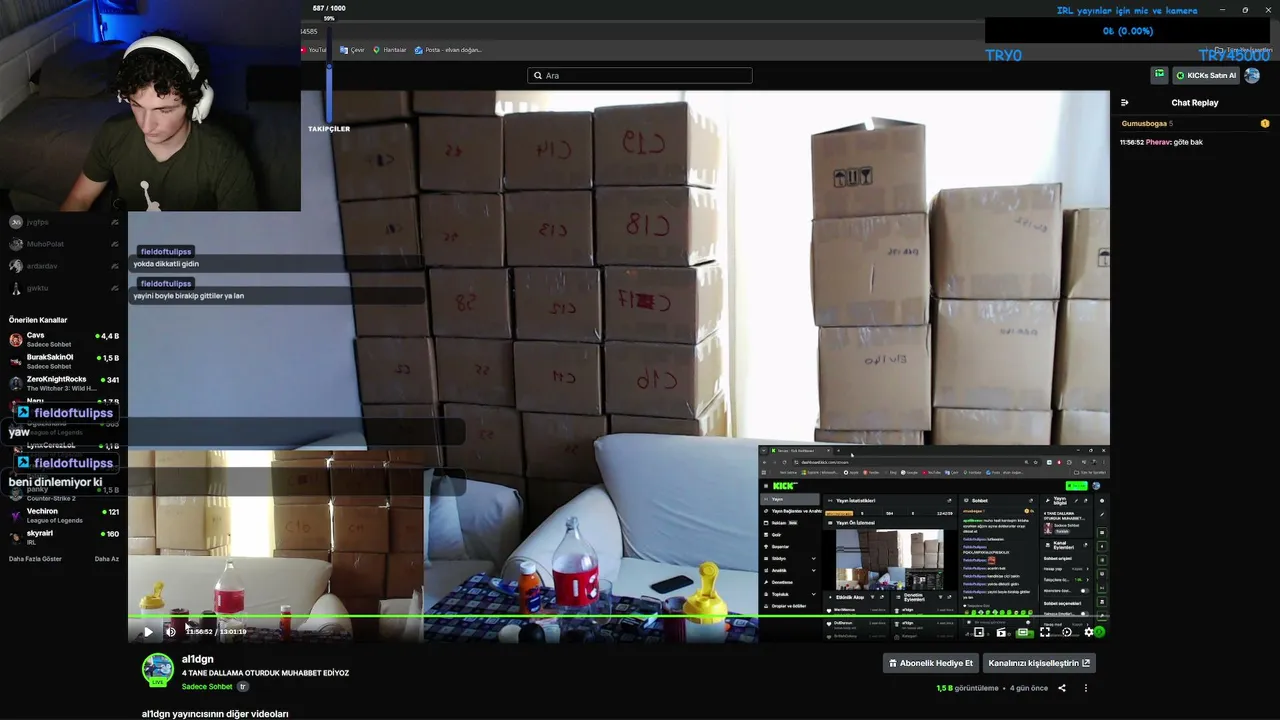
Task: Open the Sadece Sohbet category link
Action: tap(207, 687)
